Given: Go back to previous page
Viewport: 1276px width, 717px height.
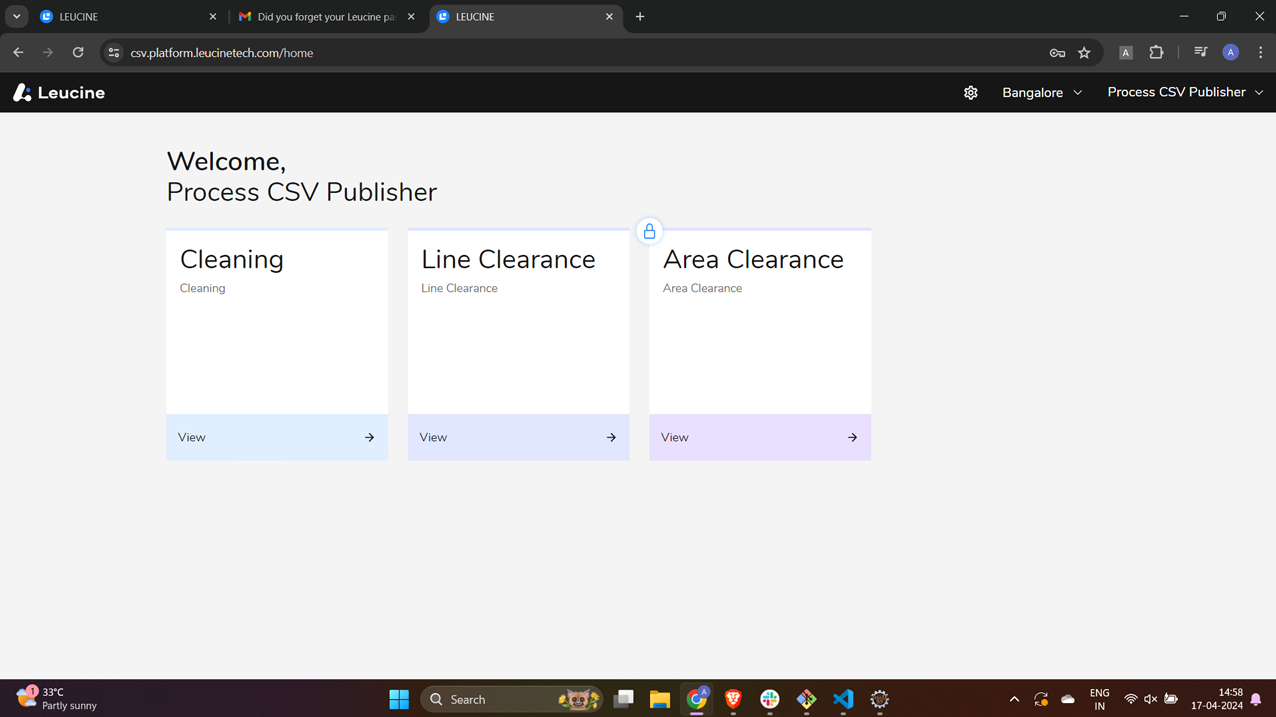Looking at the screenshot, I should coord(18,52).
